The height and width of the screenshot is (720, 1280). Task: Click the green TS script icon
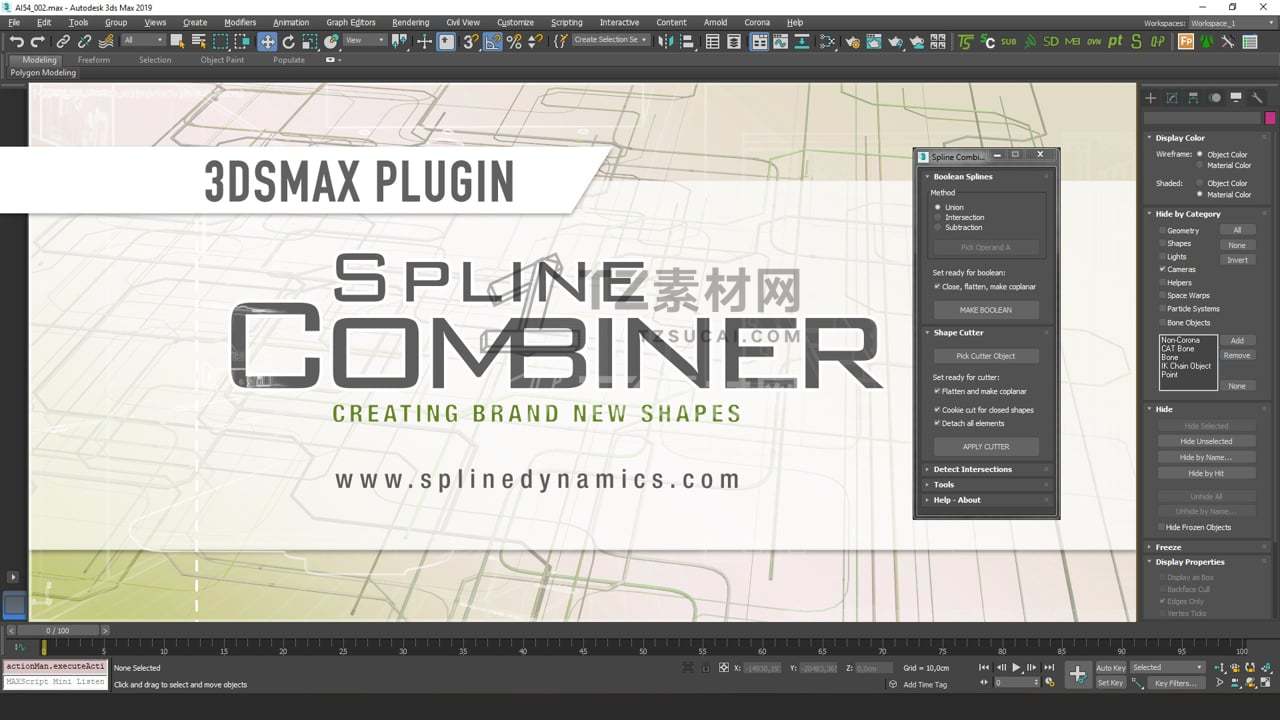tap(964, 41)
